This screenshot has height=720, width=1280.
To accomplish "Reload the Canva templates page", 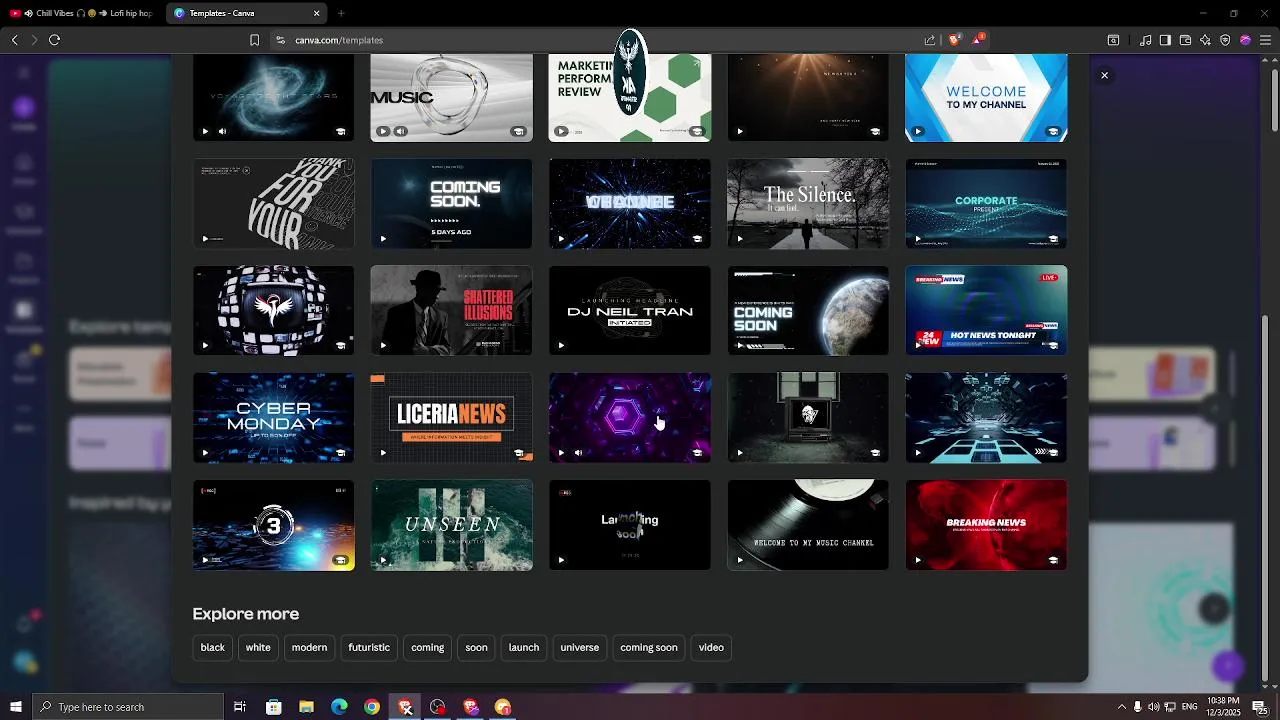I will point(54,40).
